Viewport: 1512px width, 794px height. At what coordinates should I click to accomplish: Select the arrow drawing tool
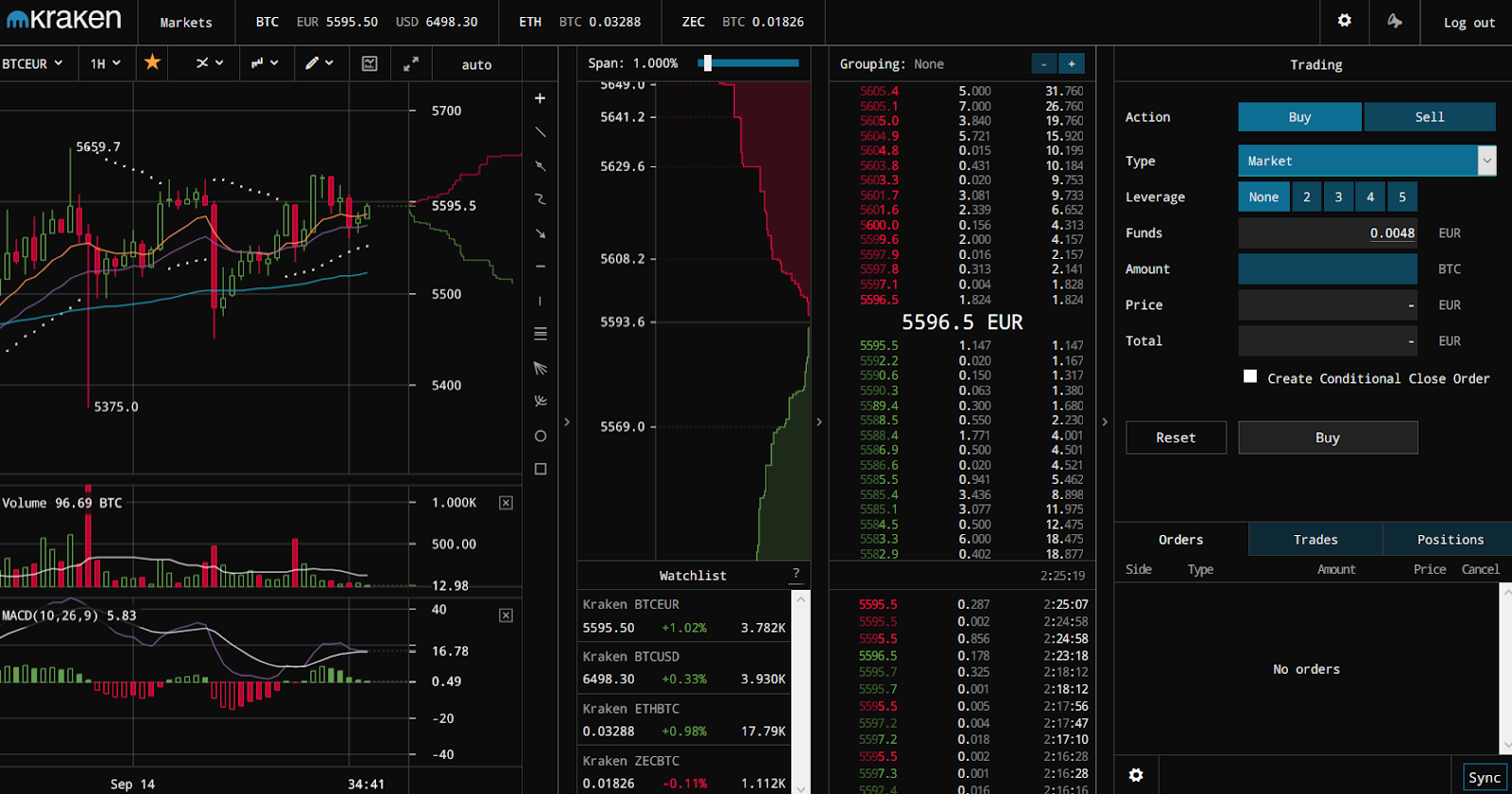click(x=540, y=233)
